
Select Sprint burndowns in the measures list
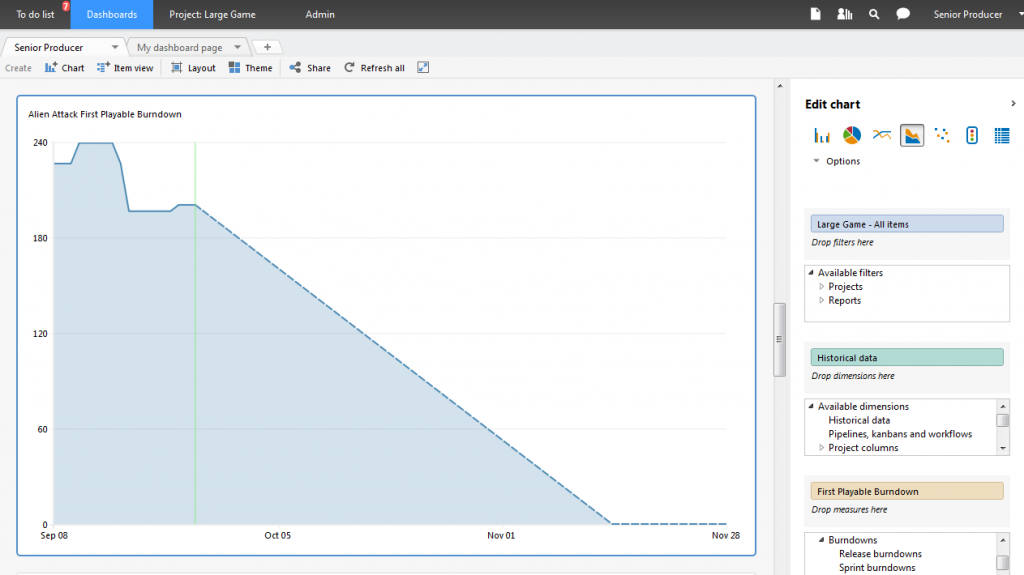pyautogui.click(x=876, y=568)
